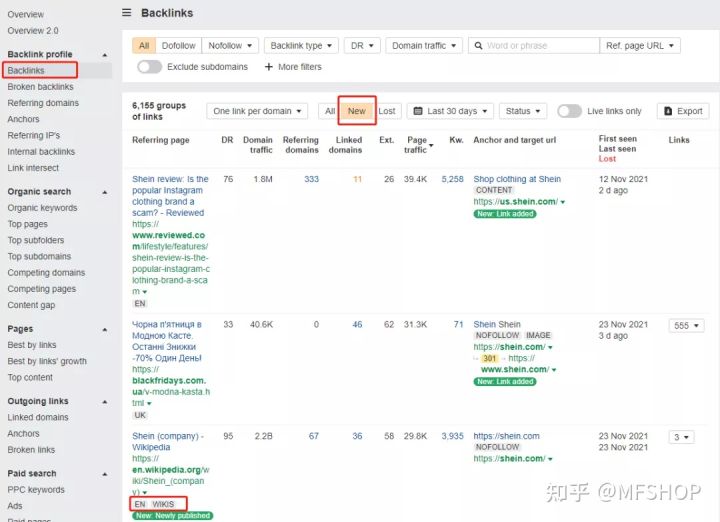Image resolution: width=720 pixels, height=522 pixels.
Task: Sort by Page traffic column header
Action: point(417,145)
